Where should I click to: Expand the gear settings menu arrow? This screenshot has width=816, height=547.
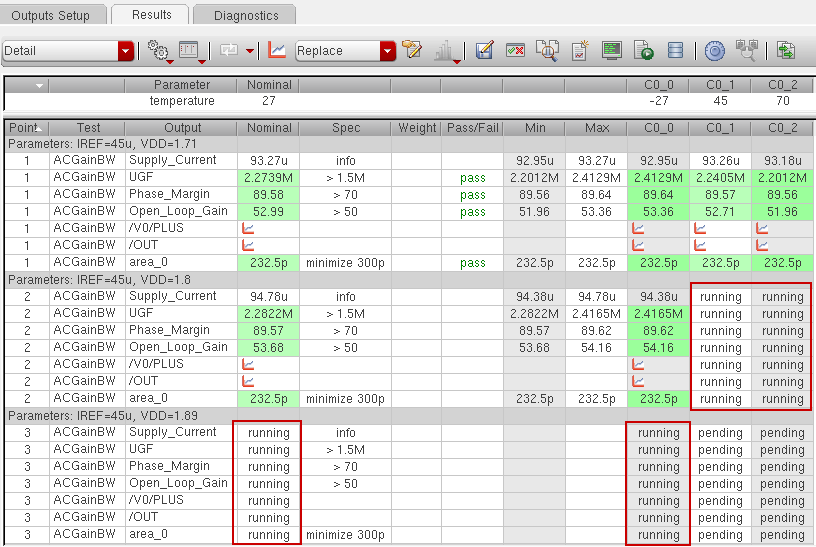[x=168, y=58]
